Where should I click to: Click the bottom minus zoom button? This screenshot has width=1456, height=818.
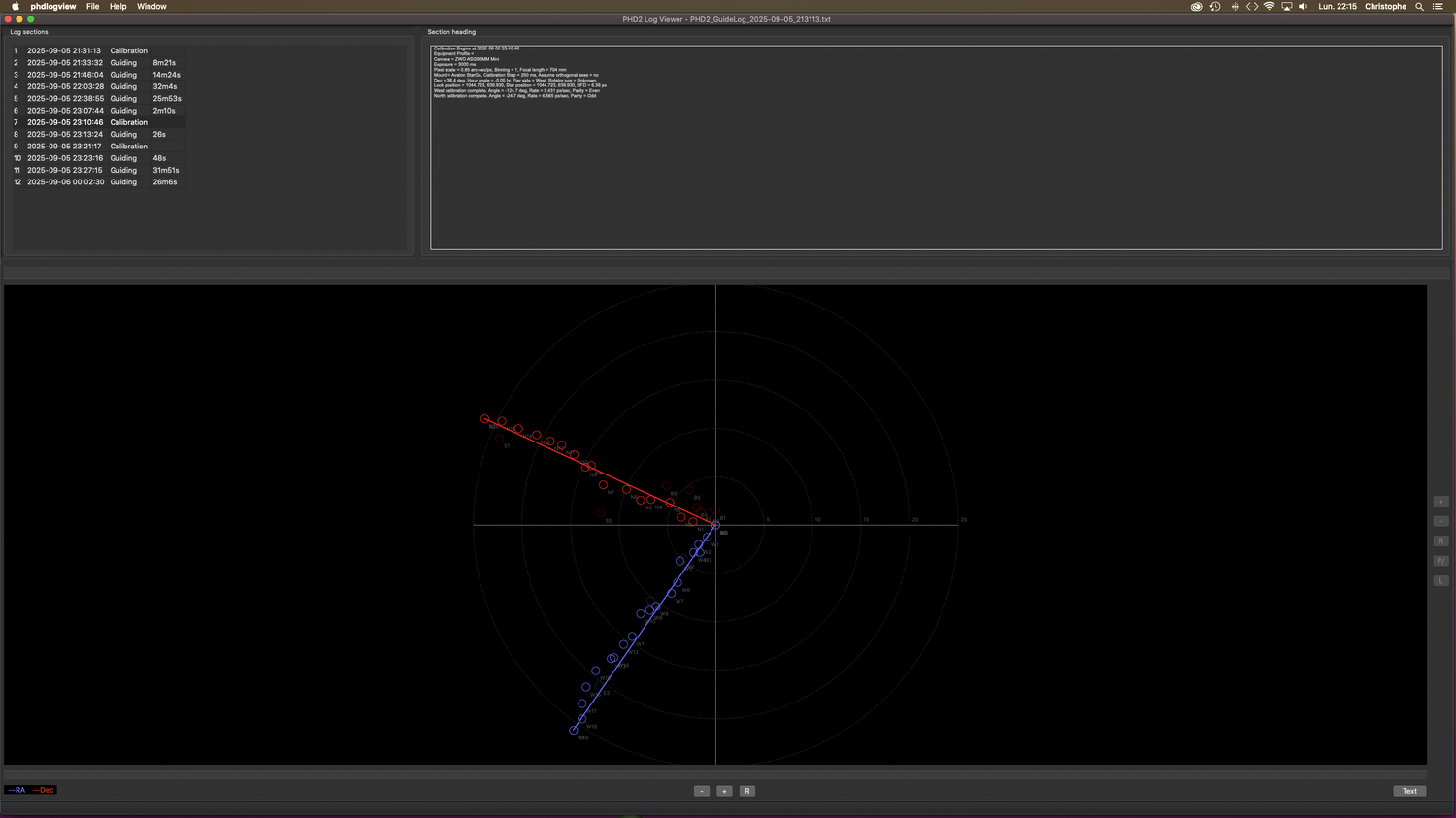point(702,791)
